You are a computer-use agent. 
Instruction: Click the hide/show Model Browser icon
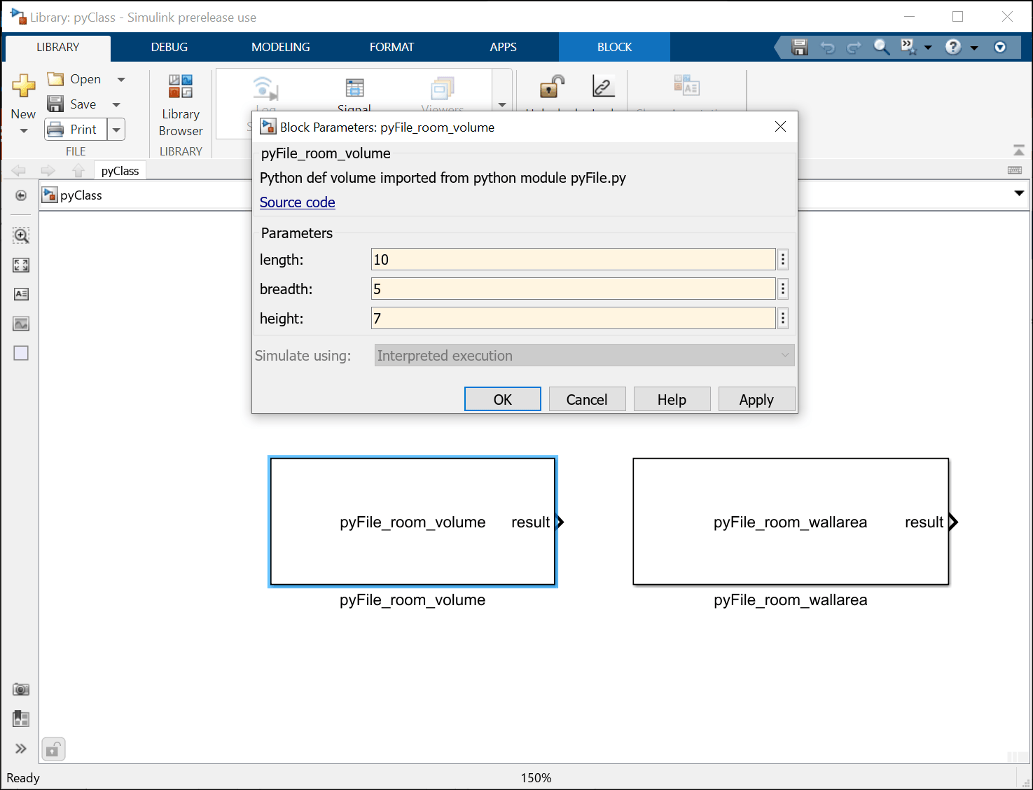click(x=21, y=196)
